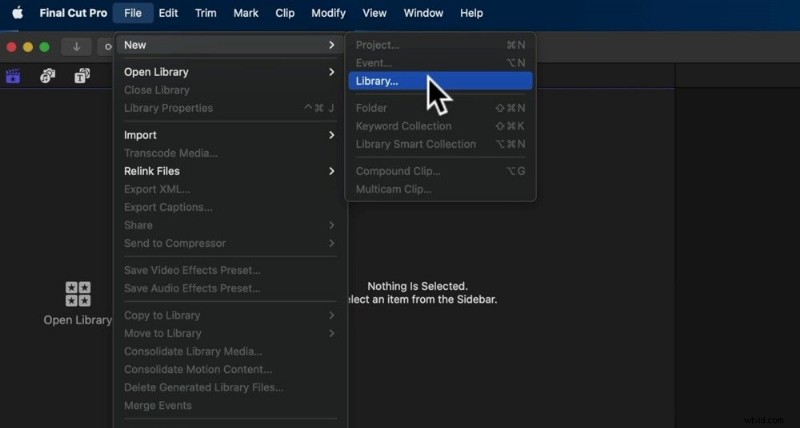
Task: Open the Clip menu
Action: coord(285,13)
